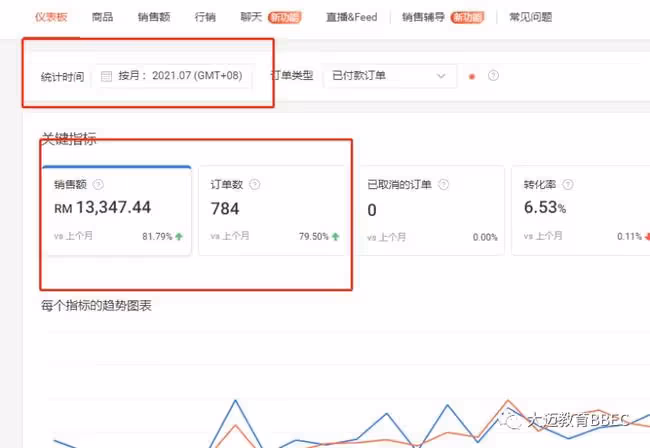Open the 仪表板 dashboard tab

coord(51,17)
